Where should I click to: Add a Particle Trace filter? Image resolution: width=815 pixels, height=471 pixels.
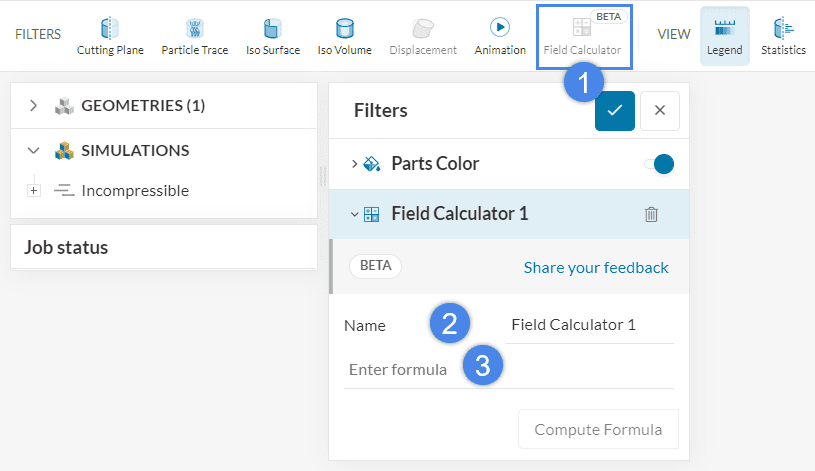coord(194,36)
